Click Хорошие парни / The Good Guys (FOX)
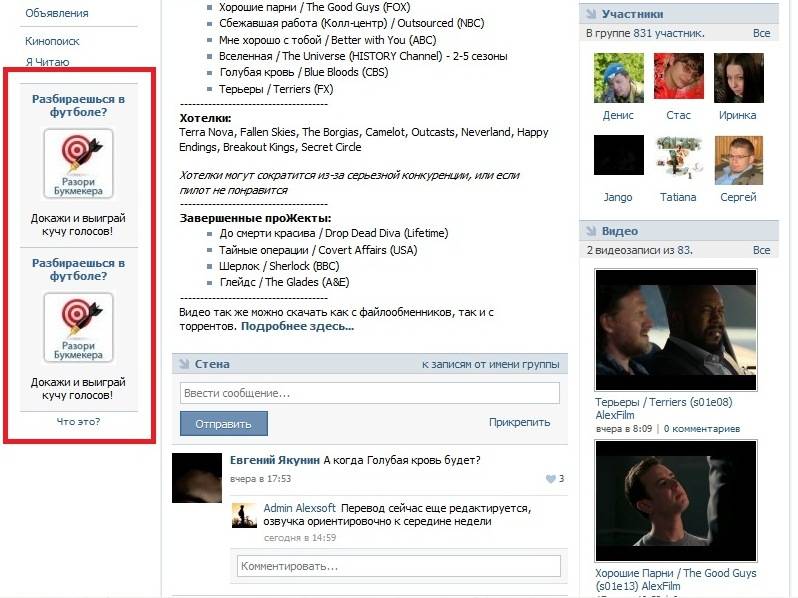Image resolution: width=798 pixels, height=598 pixels. (315, 7)
